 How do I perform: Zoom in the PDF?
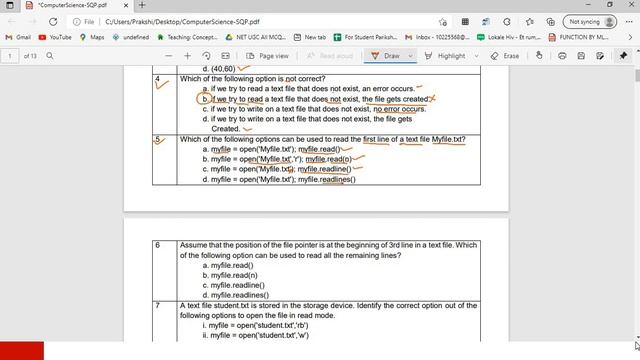tap(187, 56)
